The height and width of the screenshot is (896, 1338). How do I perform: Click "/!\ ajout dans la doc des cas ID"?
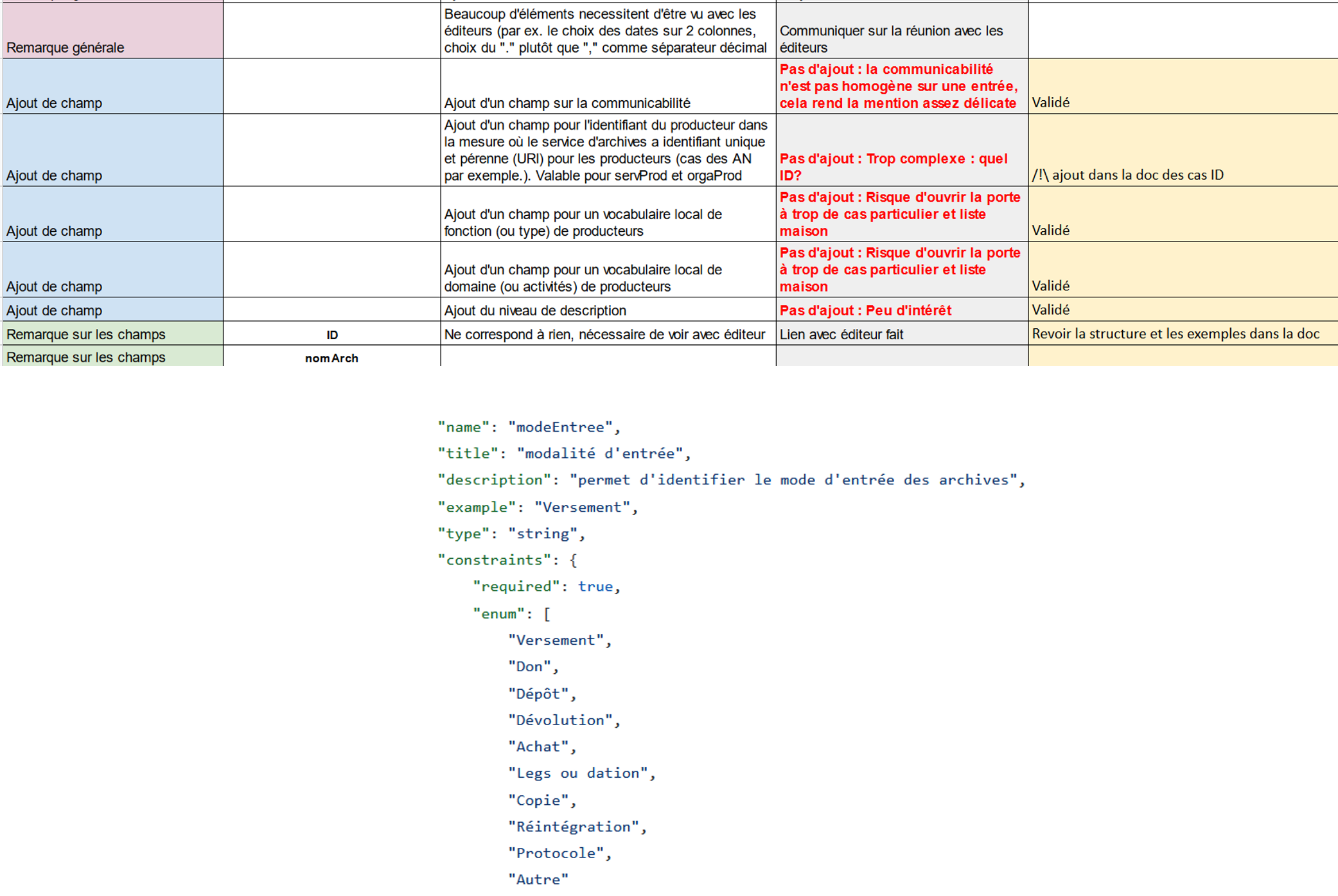click(1183, 150)
